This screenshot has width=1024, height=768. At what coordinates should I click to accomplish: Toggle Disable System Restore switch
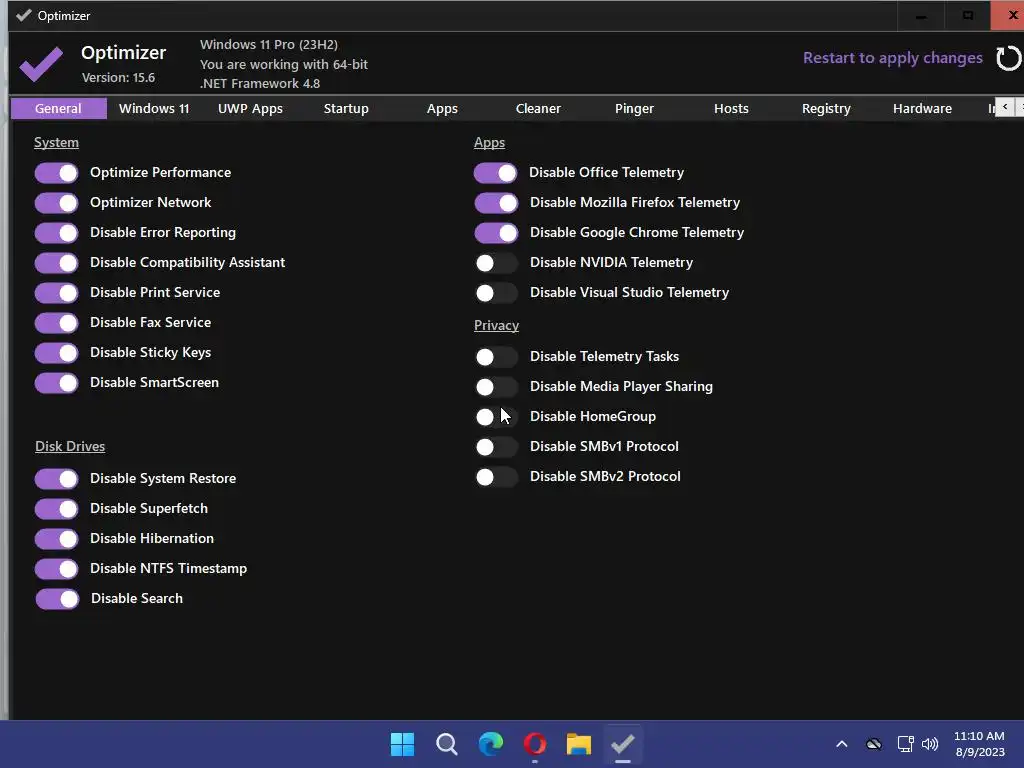57,479
